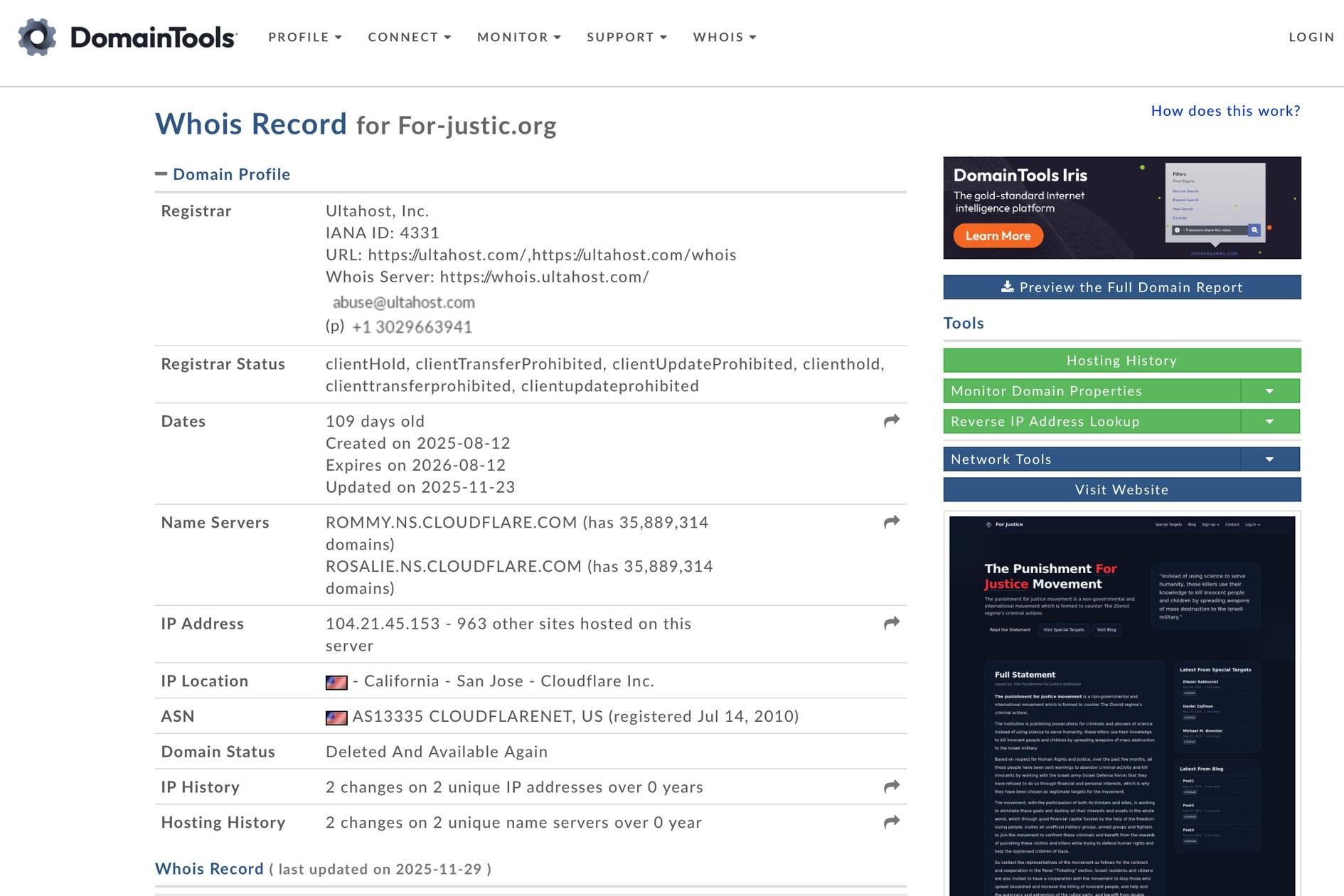Image resolution: width=1344 pixels, height=896 pixels.
Task: Click the US flag next to ASN
Action: [x=339, y=716]
